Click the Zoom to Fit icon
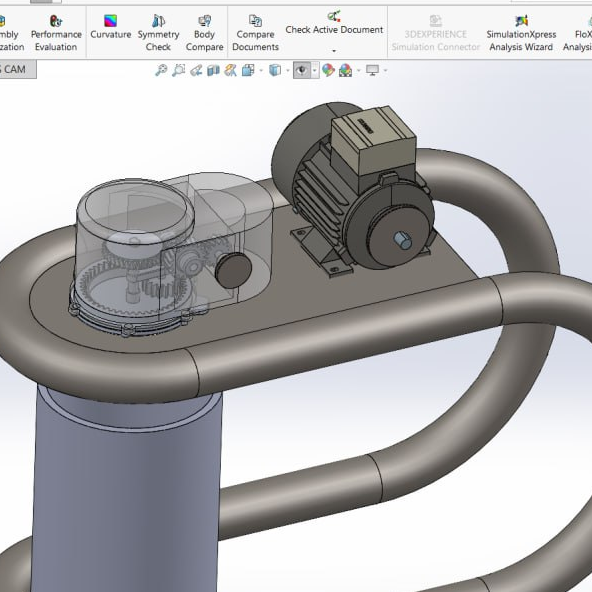The height and width of the screenshot is (592, 592). coord(161,70)
